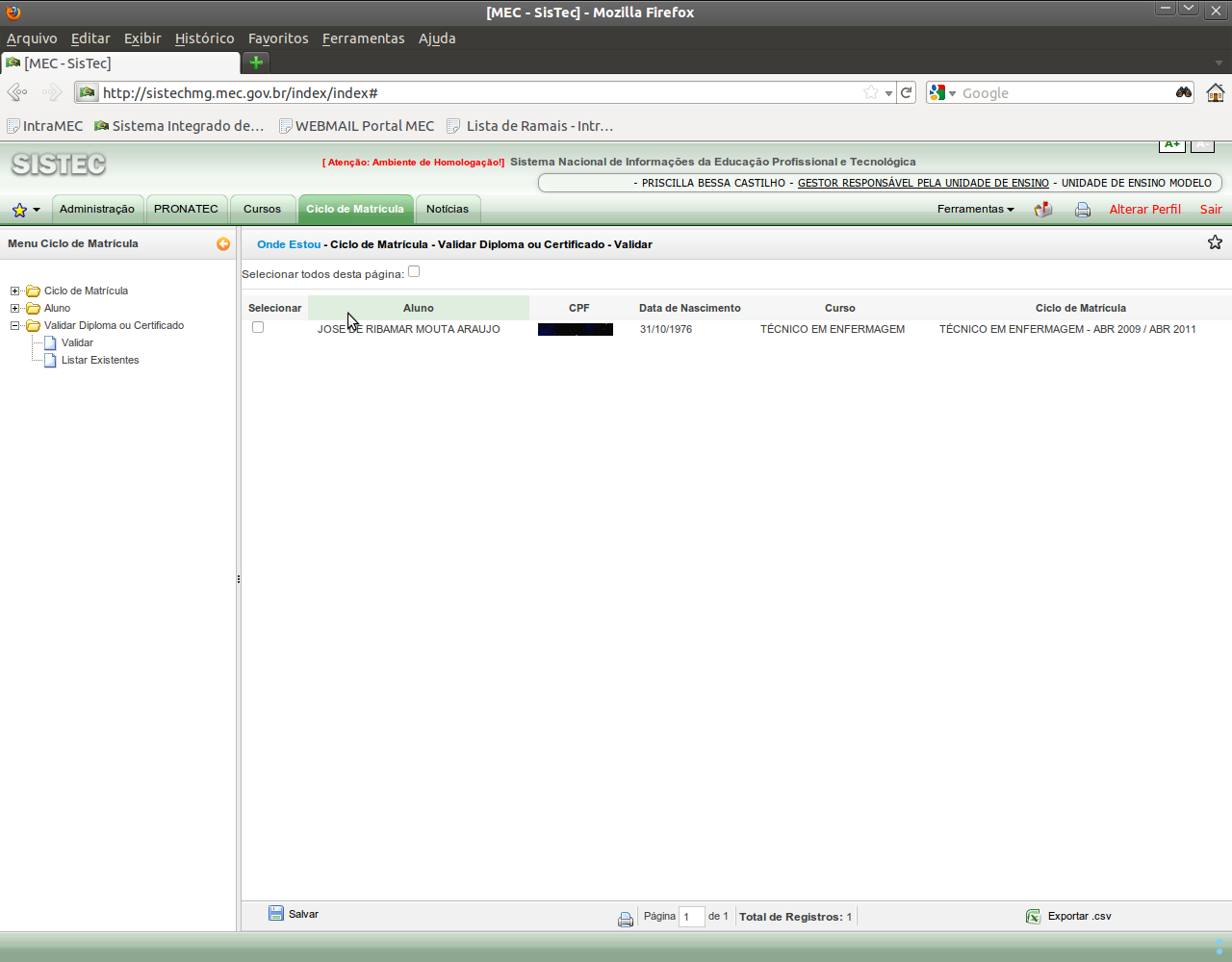The width and height of the screenshot is (1232, 962).
Task: Click the Listar Existentes document icon
Action: pyautogui.click(x=51, y=360)
